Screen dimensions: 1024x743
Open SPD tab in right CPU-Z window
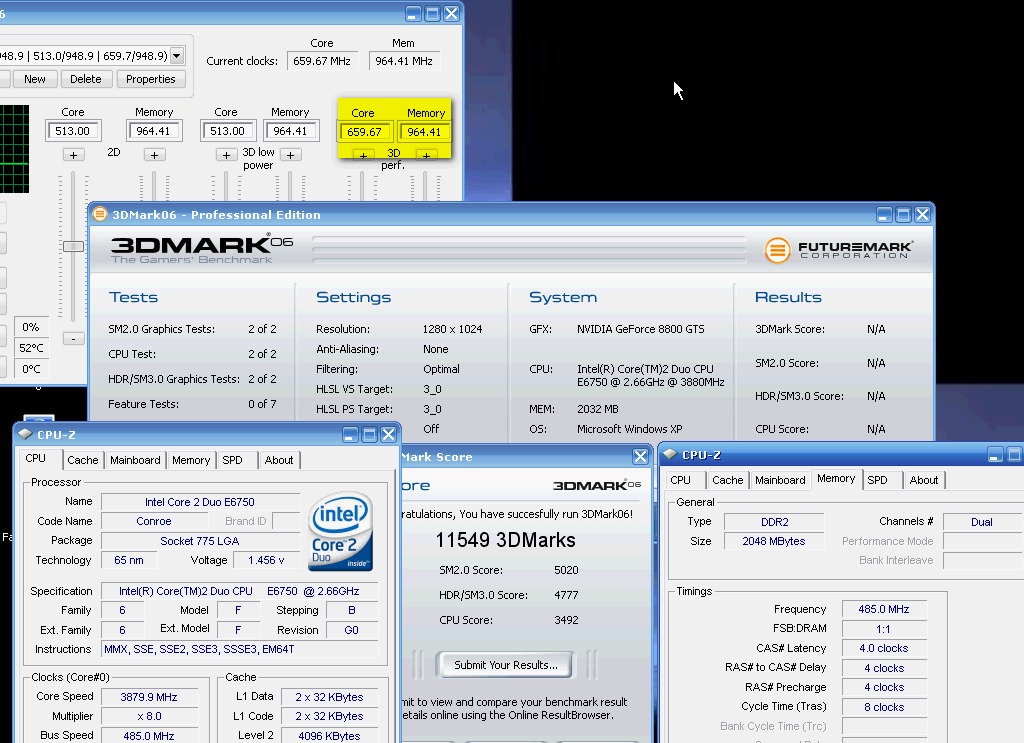click(x=877, y=480)
